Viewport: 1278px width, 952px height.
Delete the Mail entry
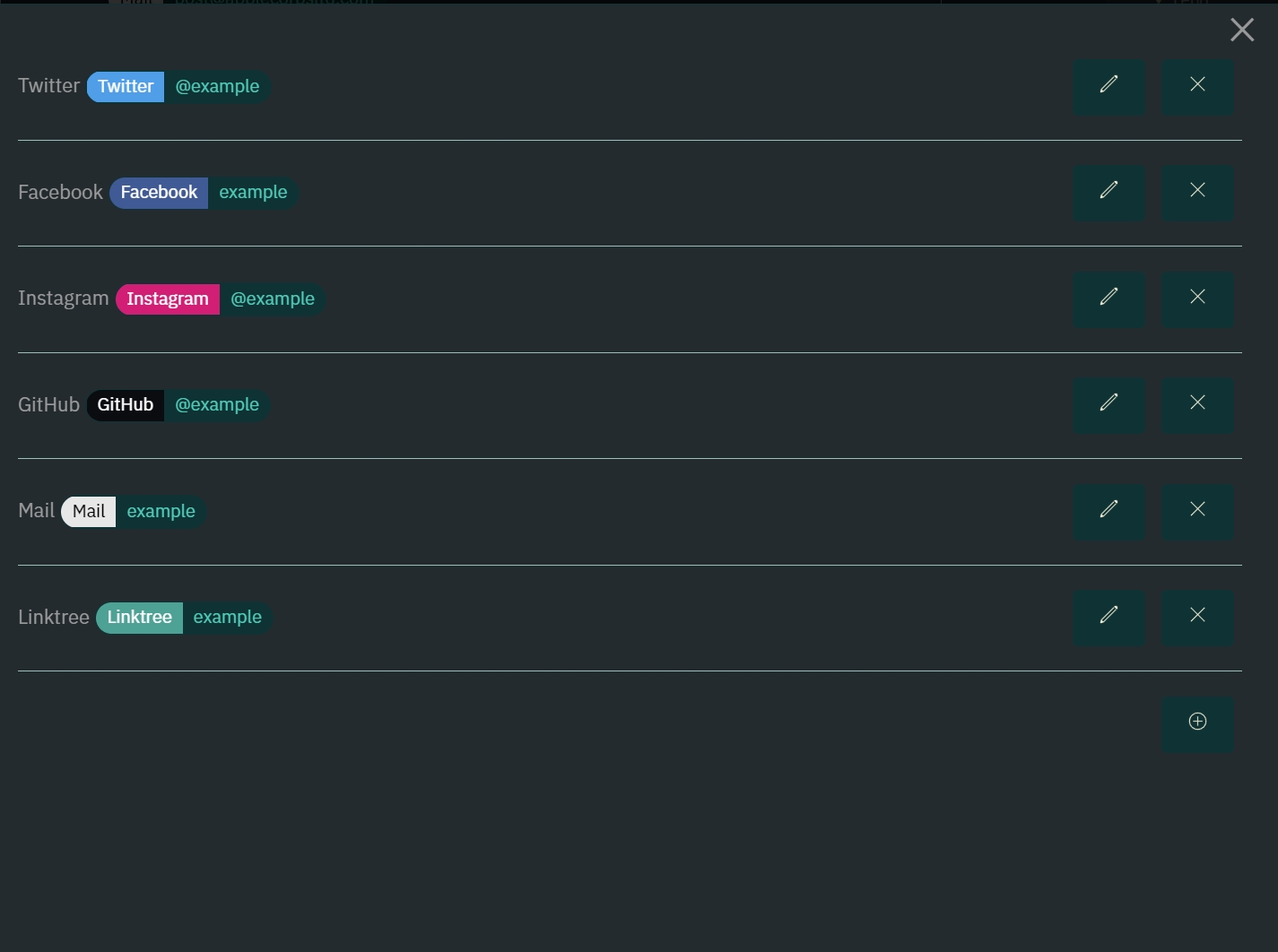(x=1197, y=512)
